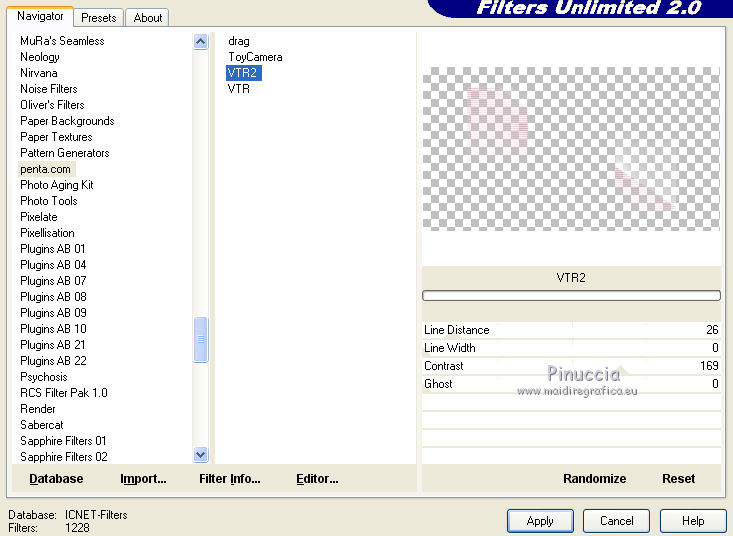This screenshot has width=733, height=536.
Task: Select the VTR filter entry
Action: 239,89
